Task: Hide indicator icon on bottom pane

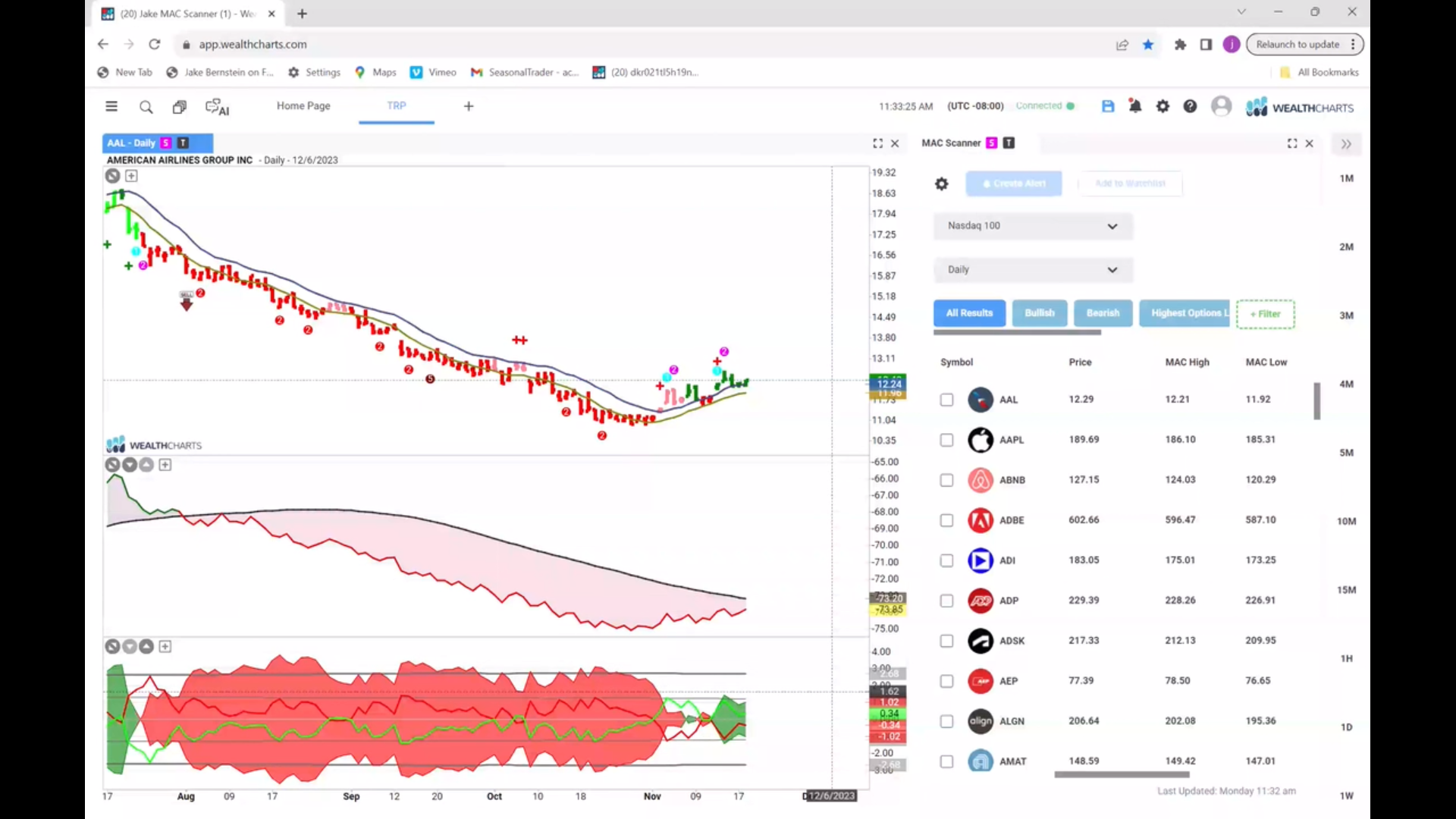Action: tap(112, 647)
